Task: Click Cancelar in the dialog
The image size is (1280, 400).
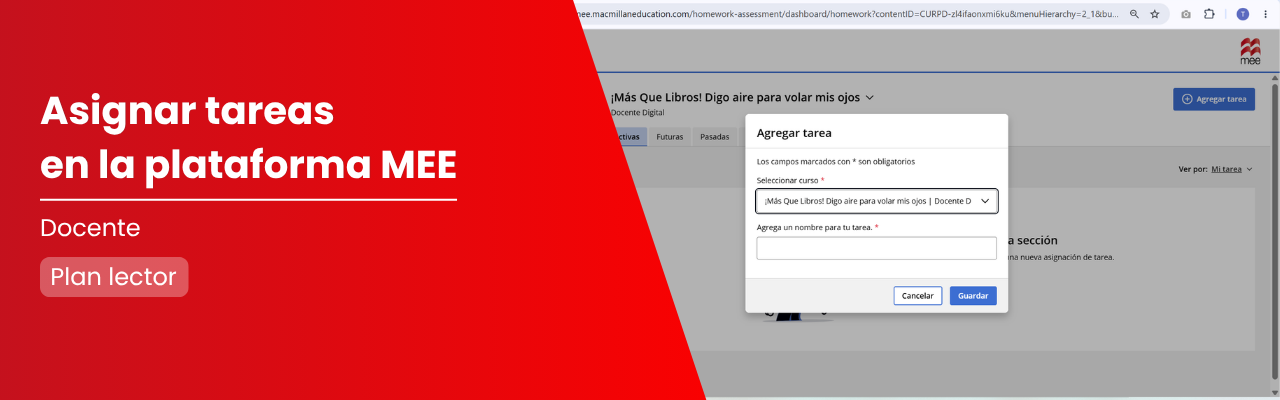Action: point(918,296)
